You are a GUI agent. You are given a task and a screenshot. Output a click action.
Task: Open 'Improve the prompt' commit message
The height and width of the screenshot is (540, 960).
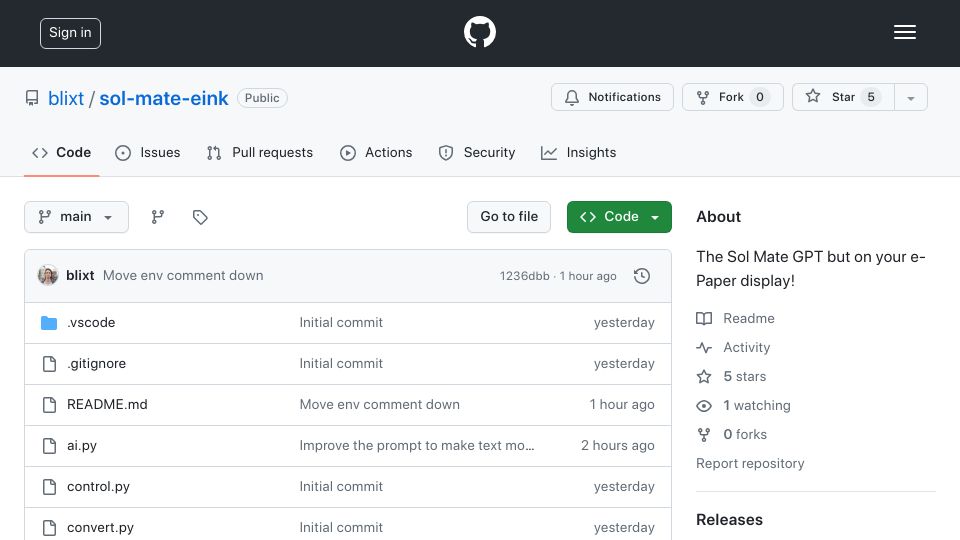[x=417, y=446]
